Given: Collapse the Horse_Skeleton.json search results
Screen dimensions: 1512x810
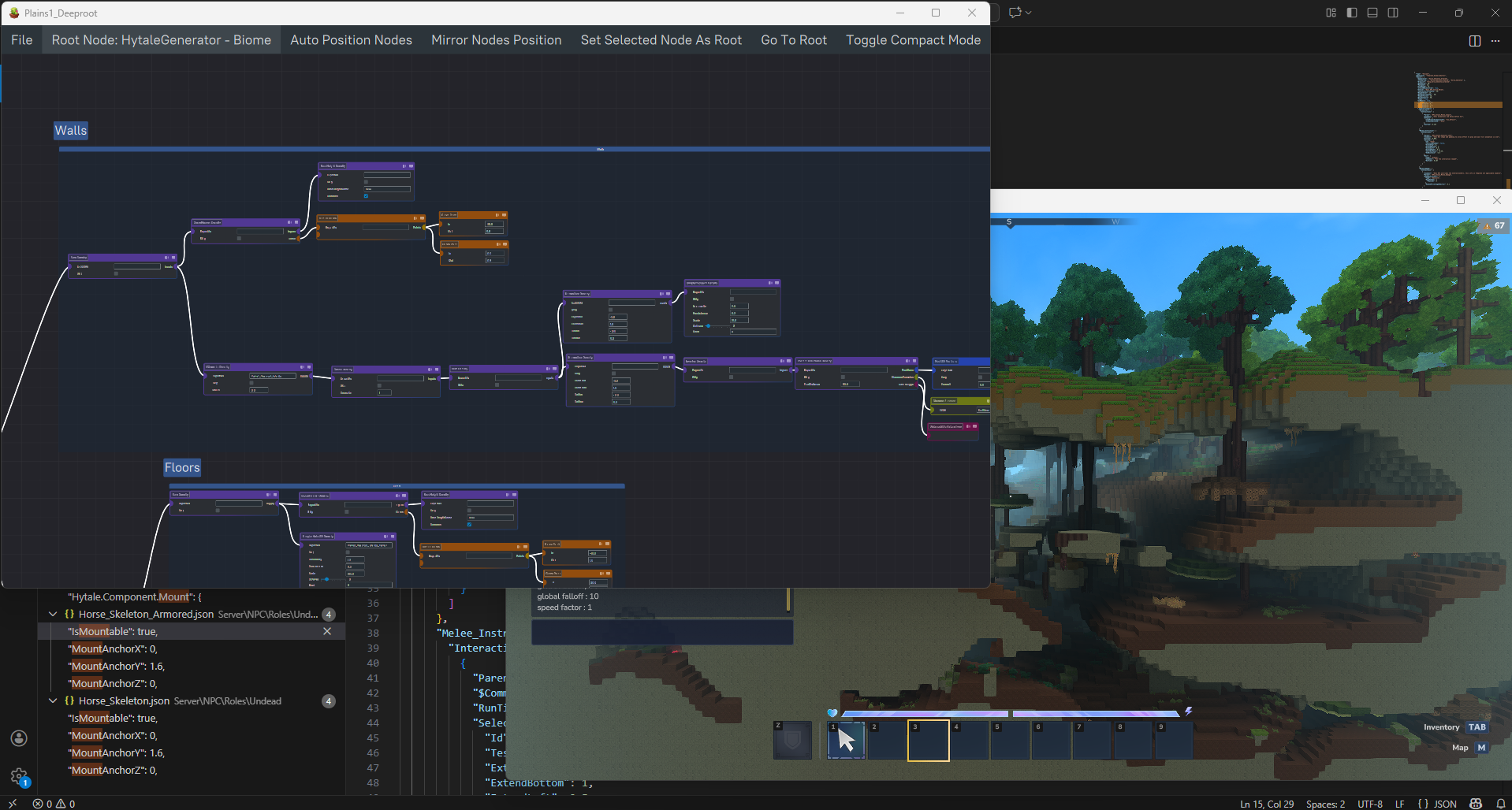Looking at the screenshot, I should pyautogui.click(x=53, y=700).
